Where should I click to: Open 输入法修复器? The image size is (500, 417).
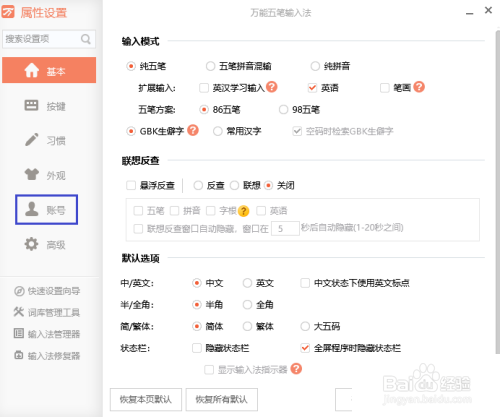coord(47,356)
